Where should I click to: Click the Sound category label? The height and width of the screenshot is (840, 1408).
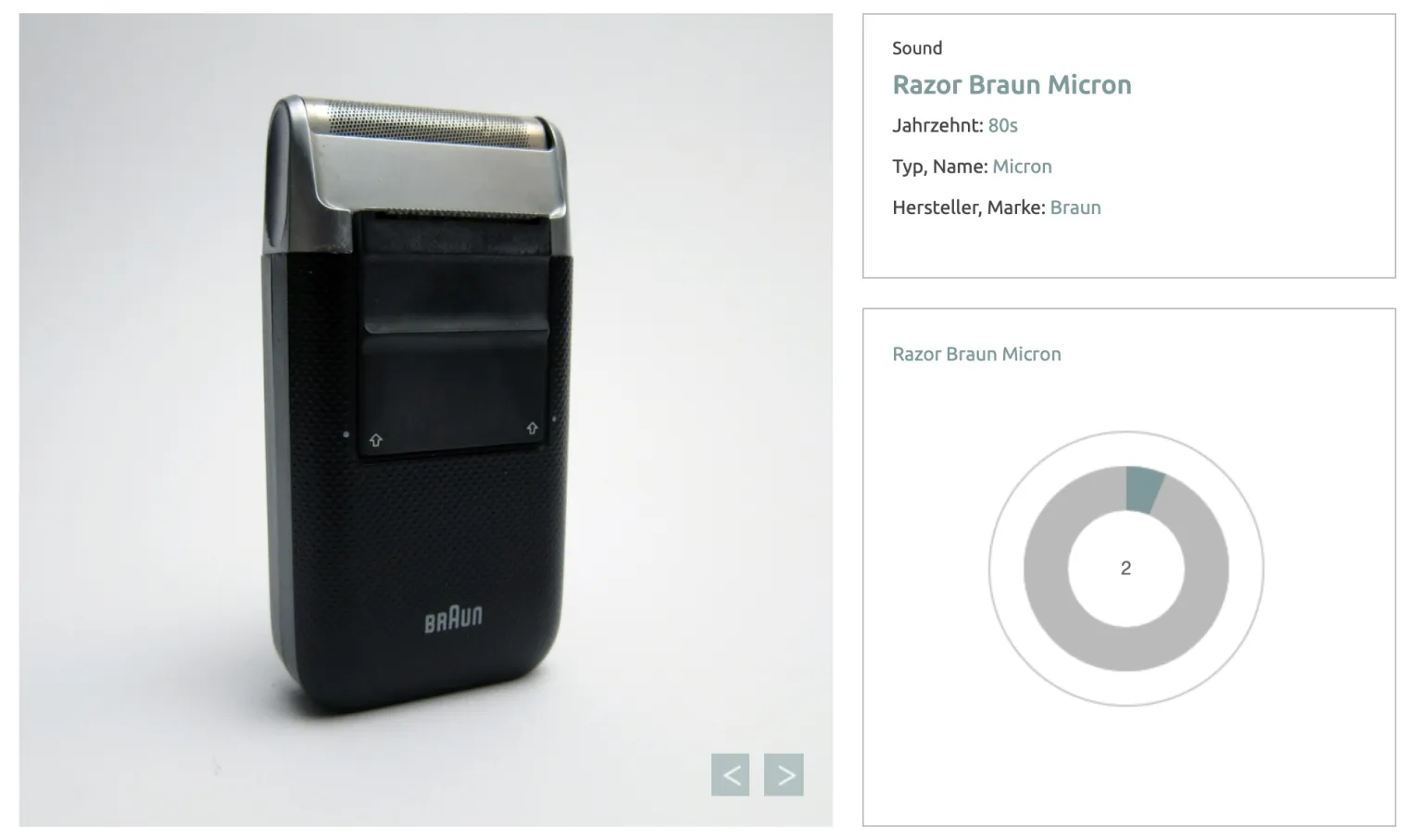click(917, 48)
